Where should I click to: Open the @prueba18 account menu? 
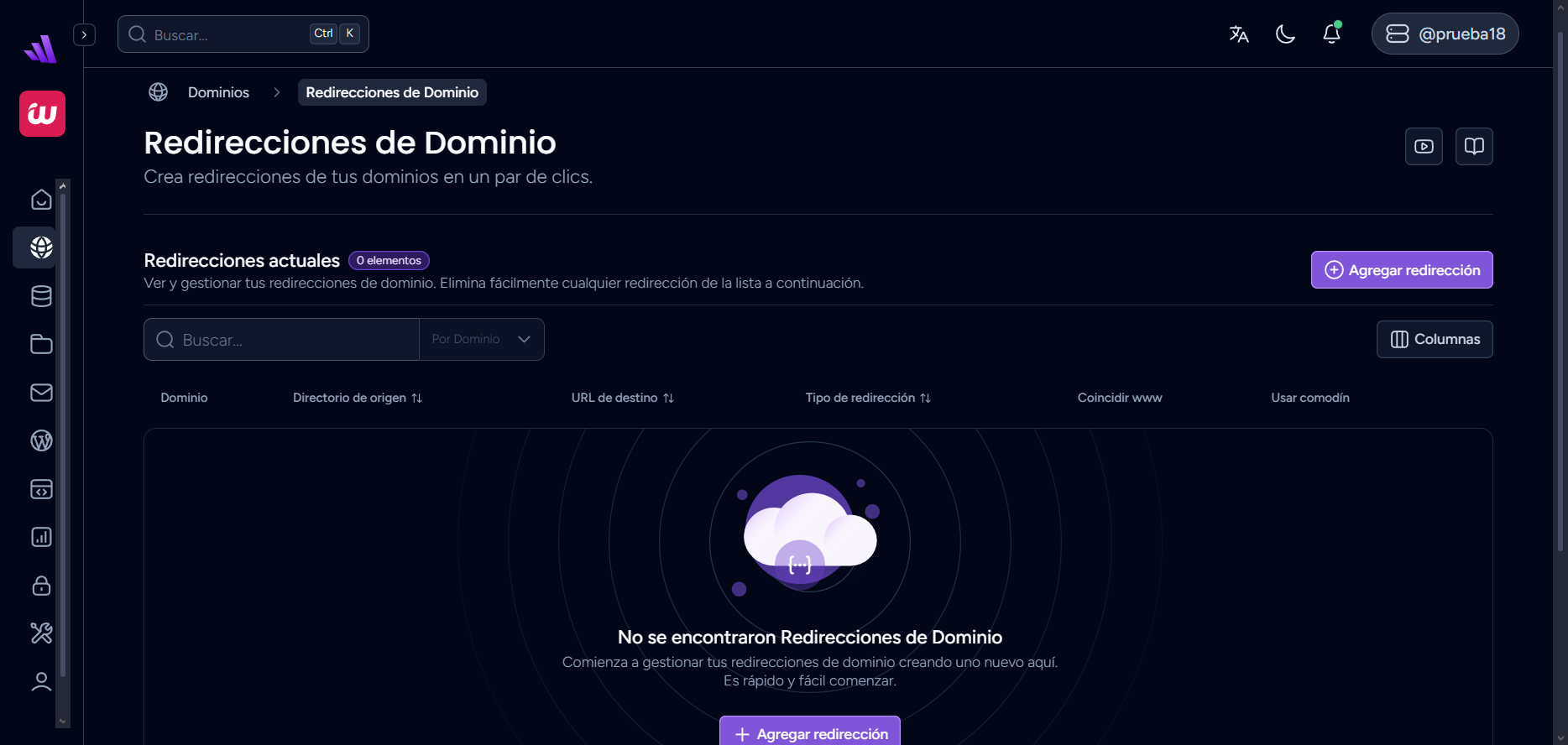click(1445, 34)
